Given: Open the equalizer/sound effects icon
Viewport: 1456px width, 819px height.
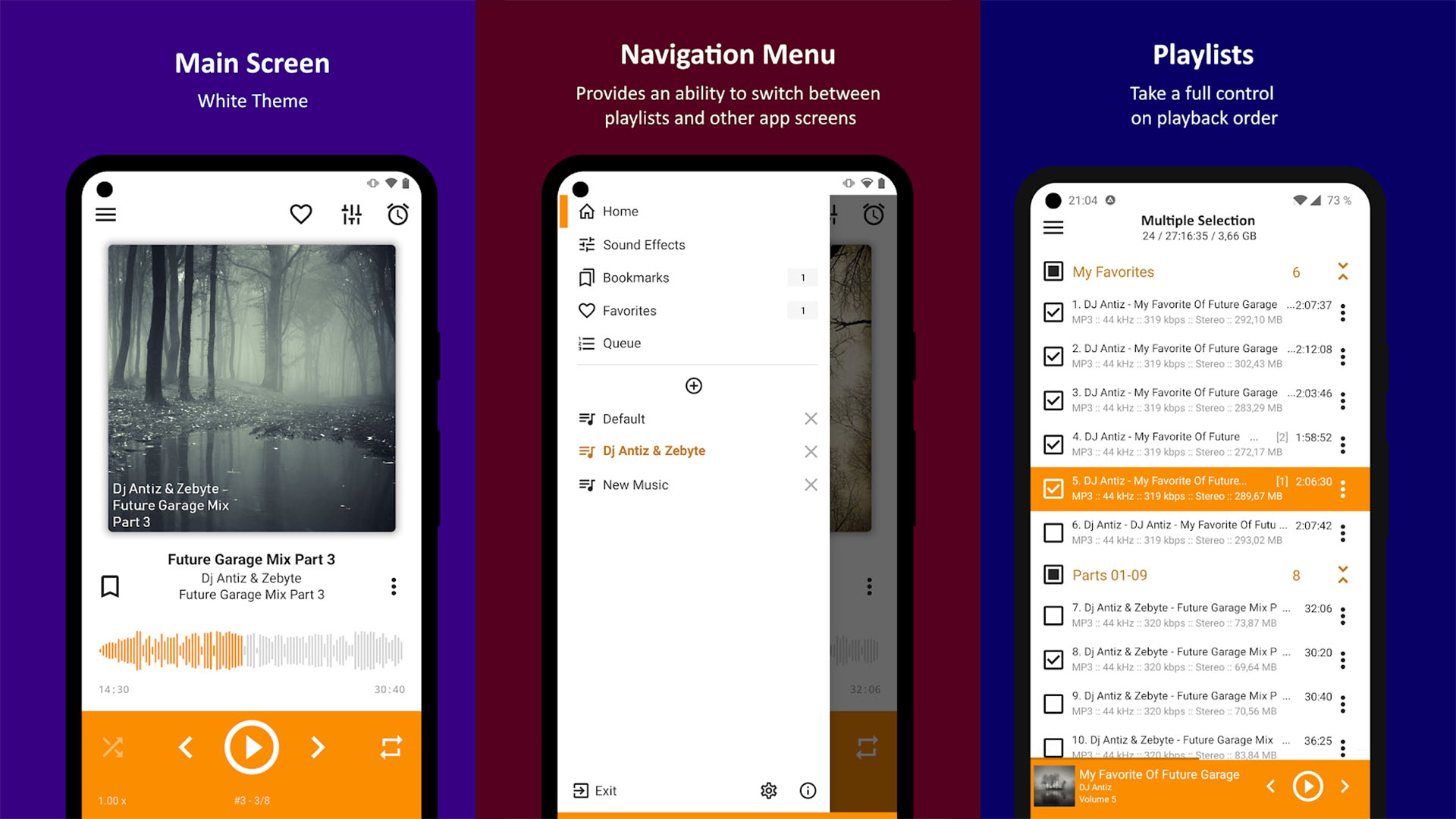Looking at the screenshot, I should (349, 215).
